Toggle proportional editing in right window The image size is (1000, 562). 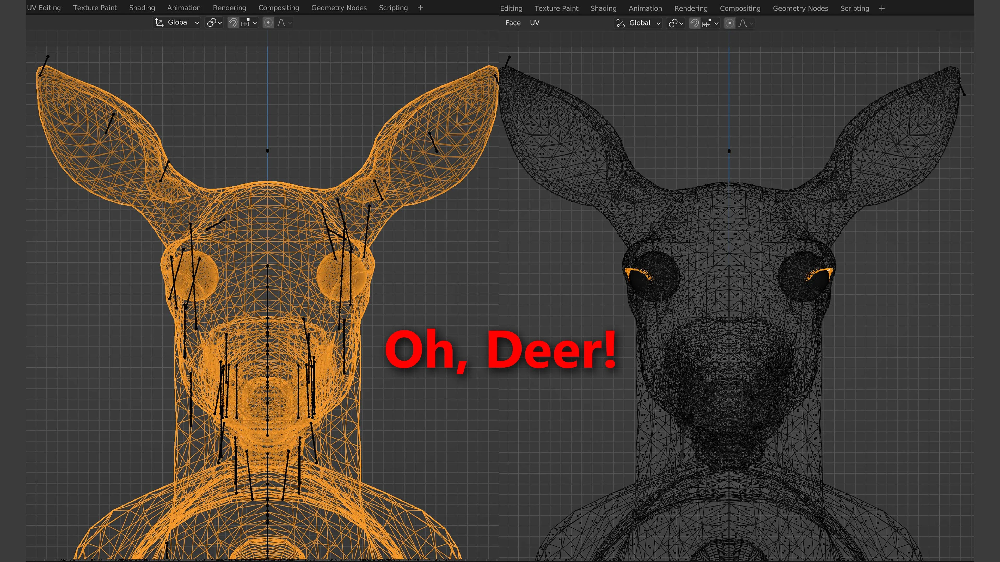730,24
